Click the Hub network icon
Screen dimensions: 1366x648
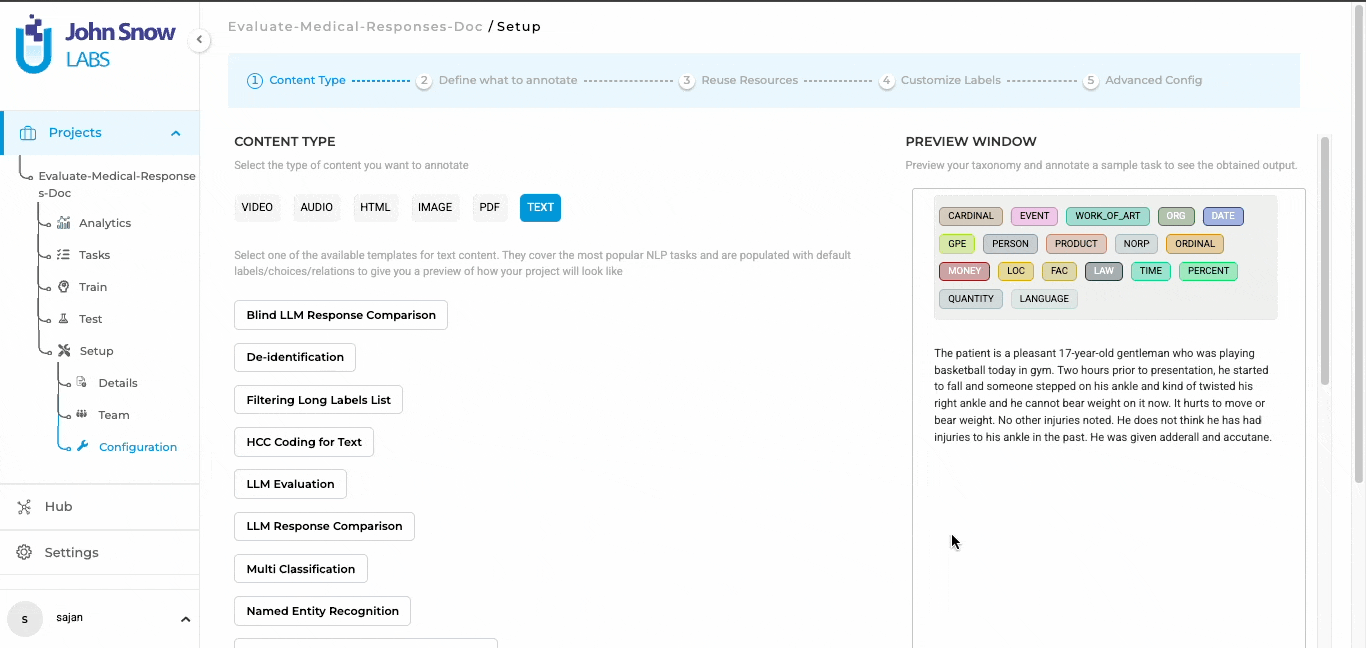click(25, 507)
